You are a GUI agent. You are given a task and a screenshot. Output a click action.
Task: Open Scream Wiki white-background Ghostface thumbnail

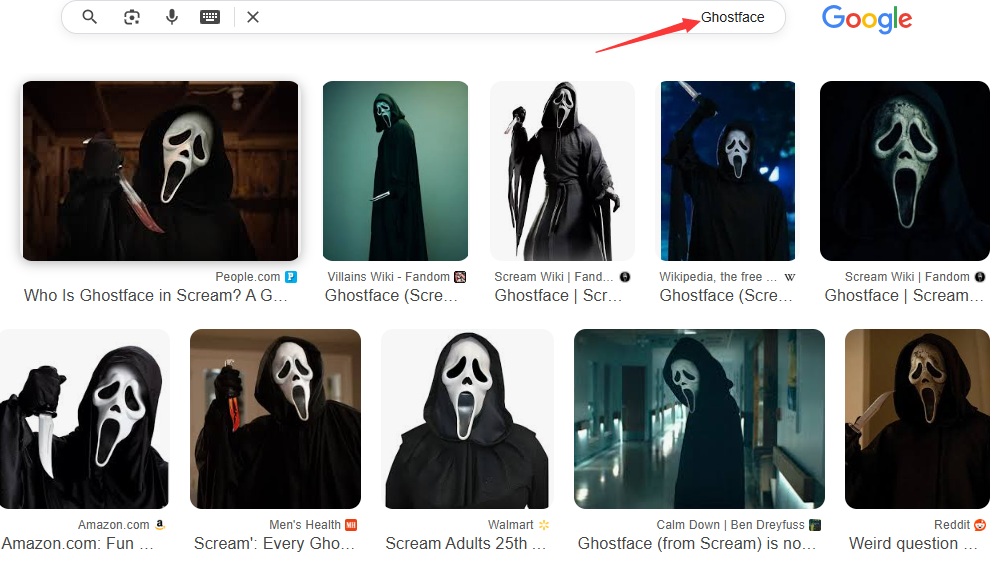click(x=562, y=170)
